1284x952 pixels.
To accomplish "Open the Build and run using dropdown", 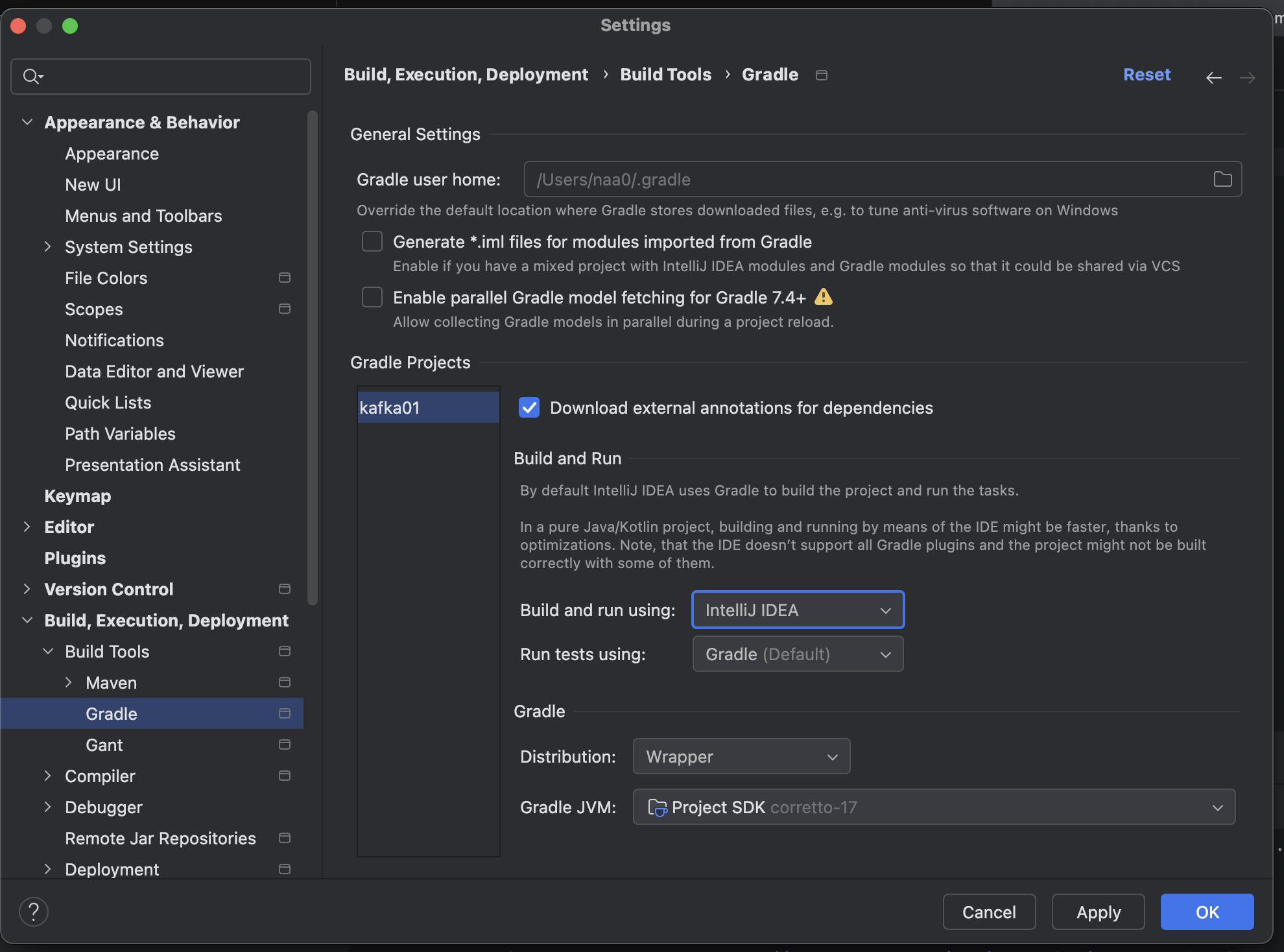I will point(798,610).
